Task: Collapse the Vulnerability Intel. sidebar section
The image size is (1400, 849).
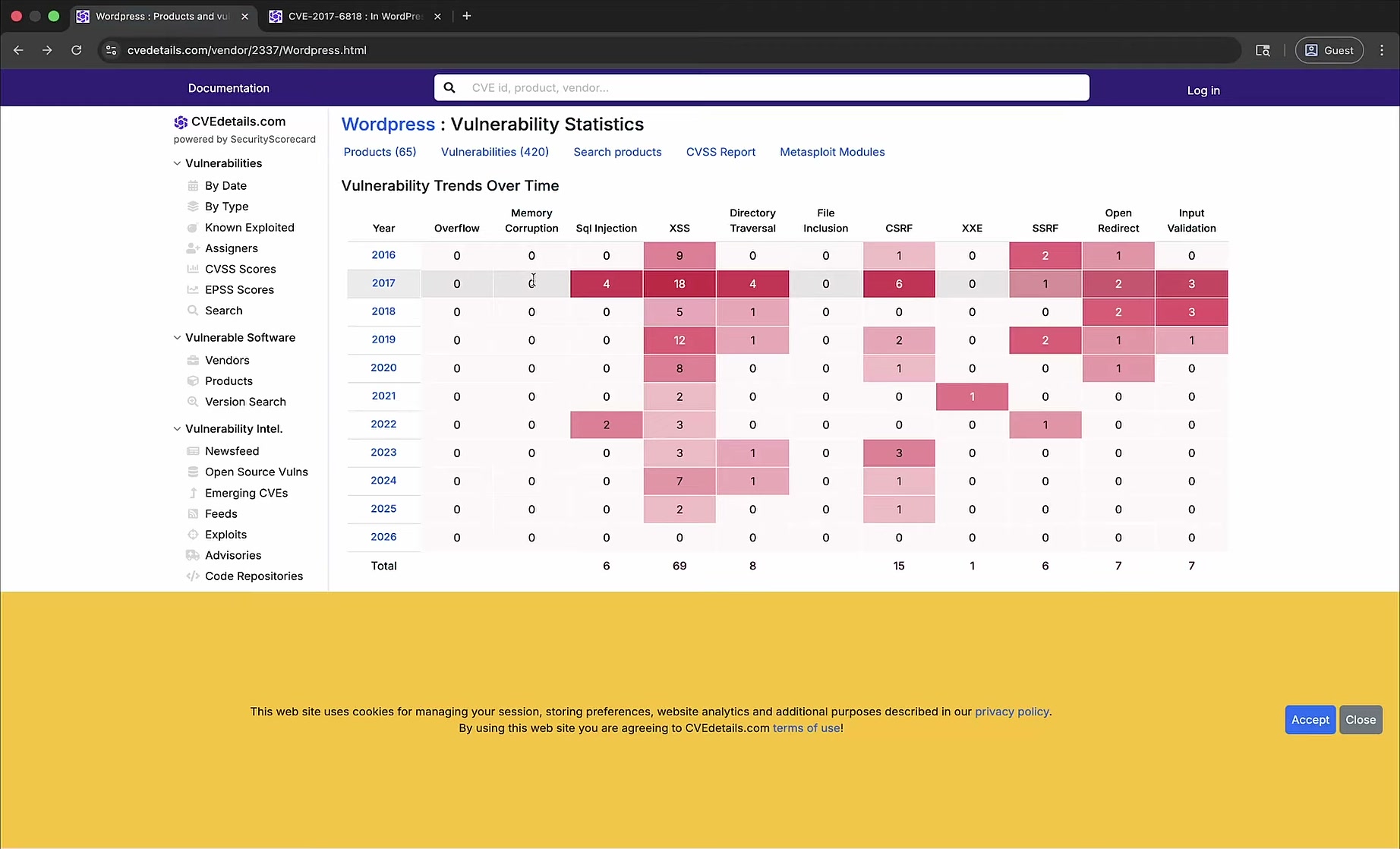Action: tap(177, 429)
